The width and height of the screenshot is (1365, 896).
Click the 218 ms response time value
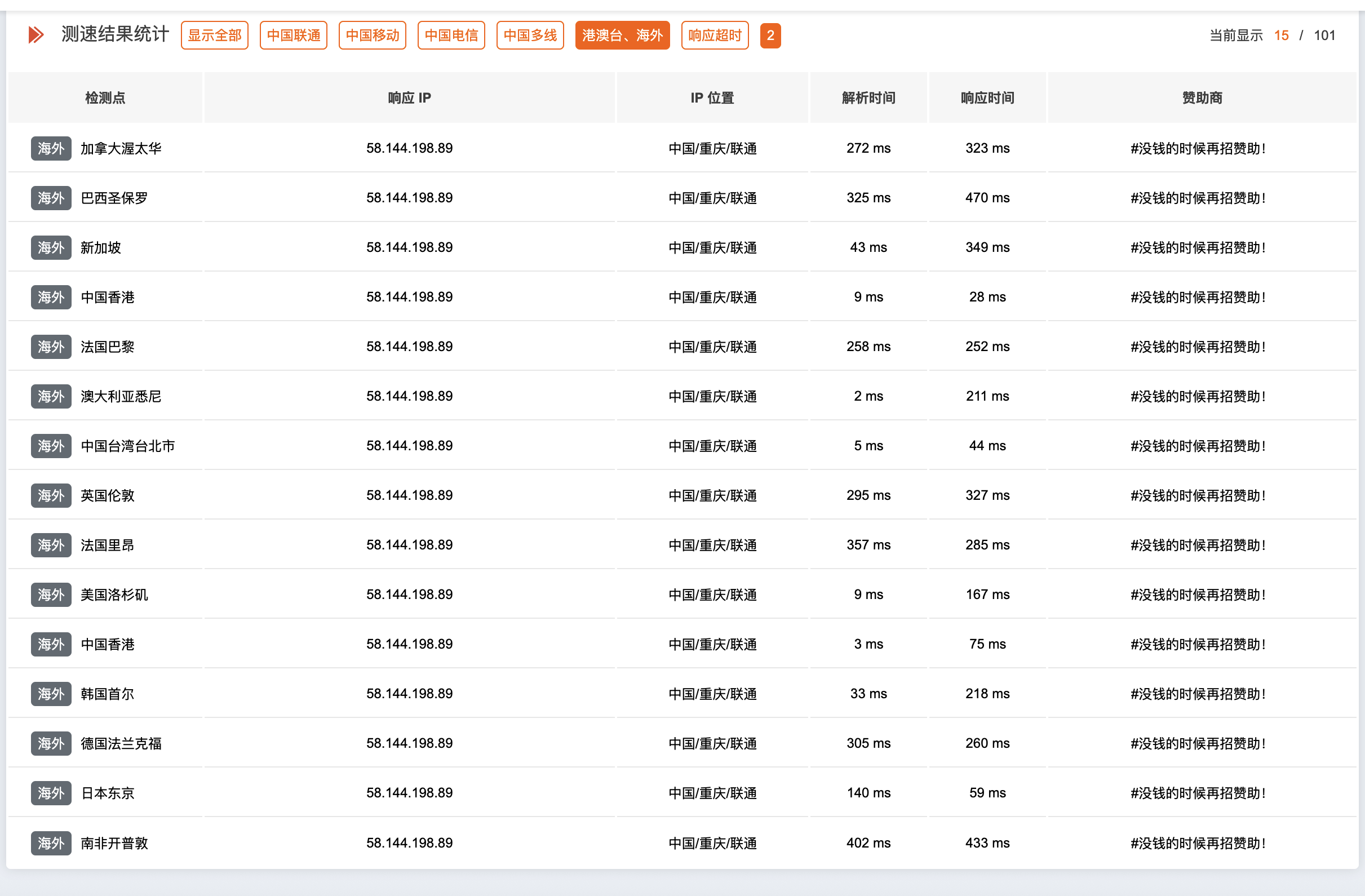pos(987,694)
